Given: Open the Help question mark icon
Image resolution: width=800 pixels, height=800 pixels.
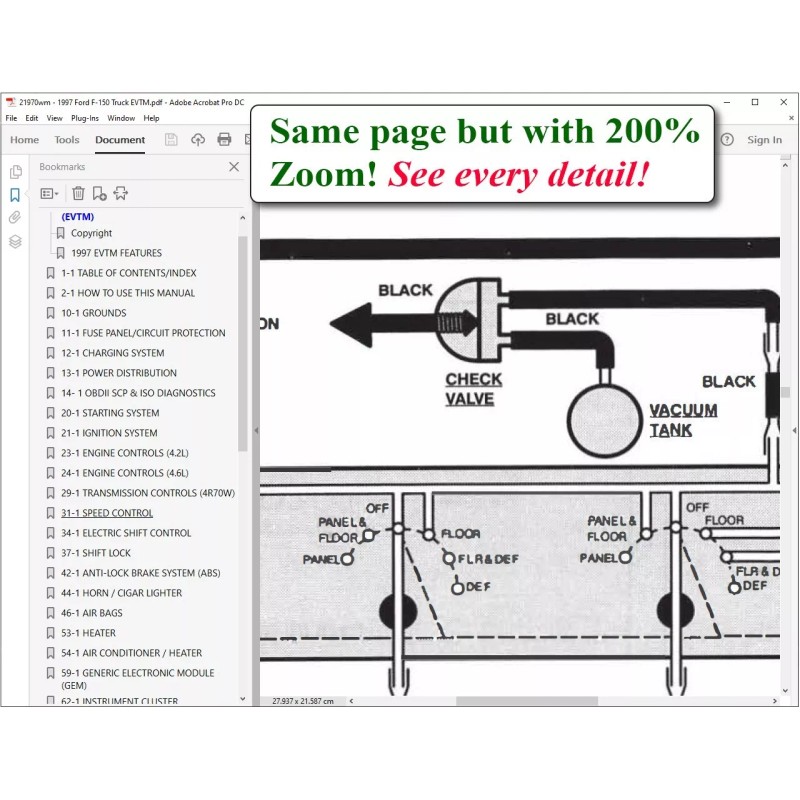Looking at the screenshot, I should coord(727,140).
